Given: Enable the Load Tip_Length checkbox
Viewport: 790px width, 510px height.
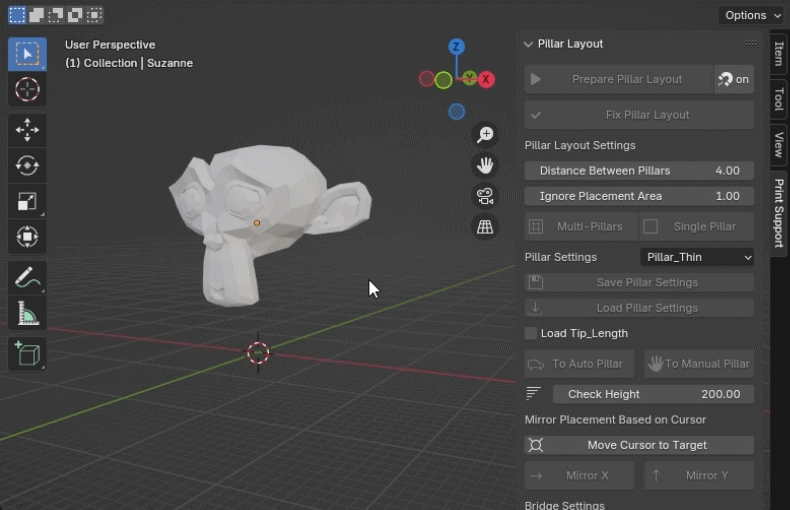Looking at the screenshot, I should pos(531,333).
